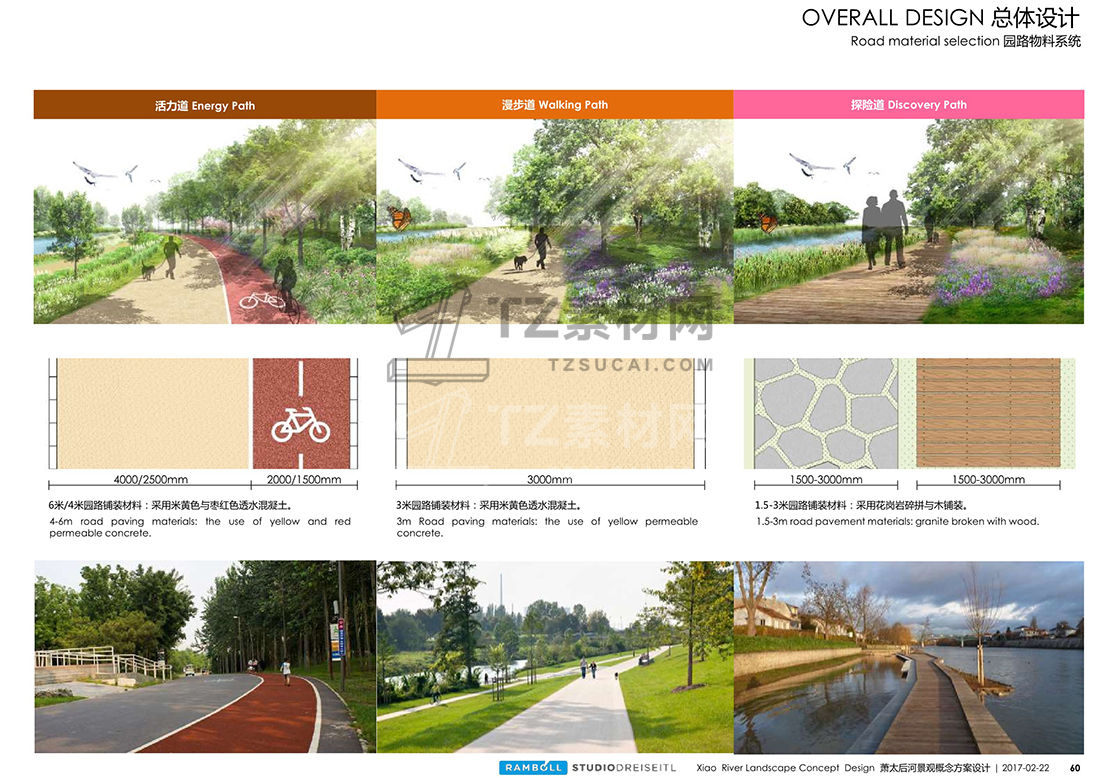Select the red bike lane paving swatch
The width and height of the screenshot is (1100, 778).
[x=302, y=413]
